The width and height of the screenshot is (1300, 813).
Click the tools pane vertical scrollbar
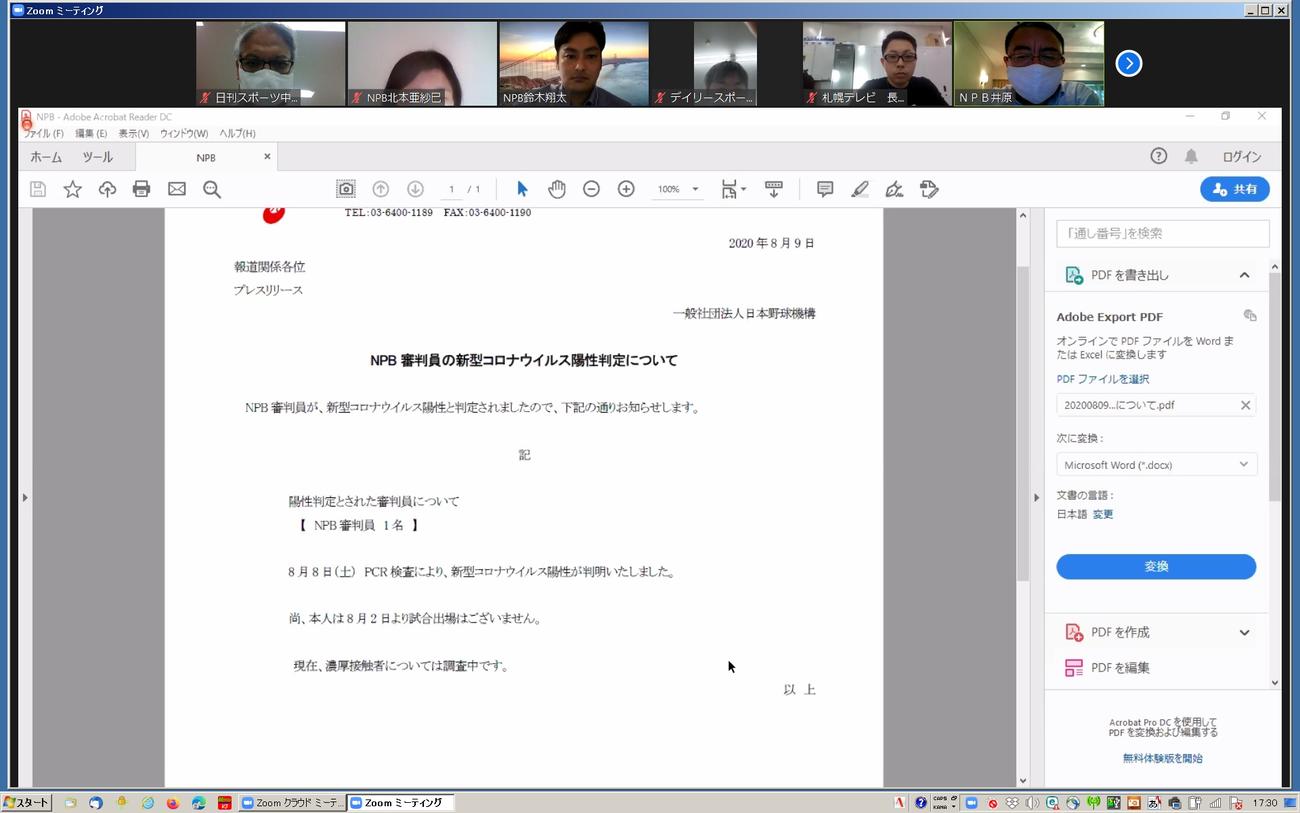(1275, 385)
